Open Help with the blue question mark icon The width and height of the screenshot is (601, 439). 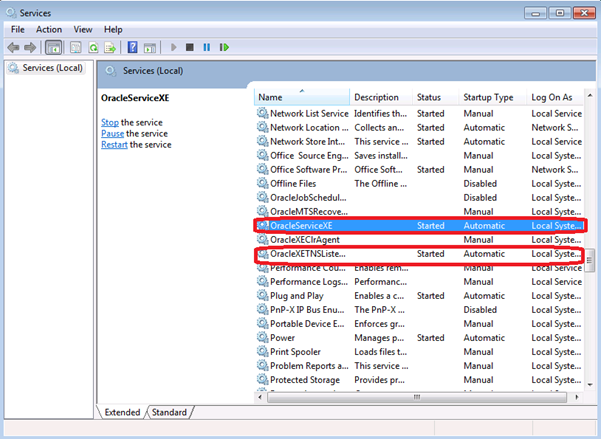pyautogui.click(x=133, y=47)
